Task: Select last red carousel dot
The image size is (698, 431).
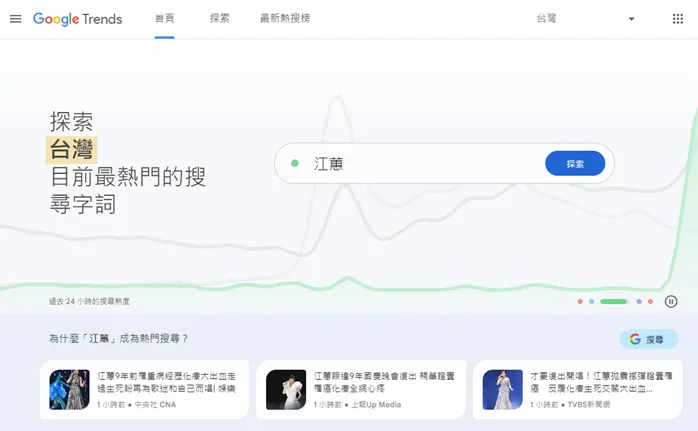Action: [650, 301]
